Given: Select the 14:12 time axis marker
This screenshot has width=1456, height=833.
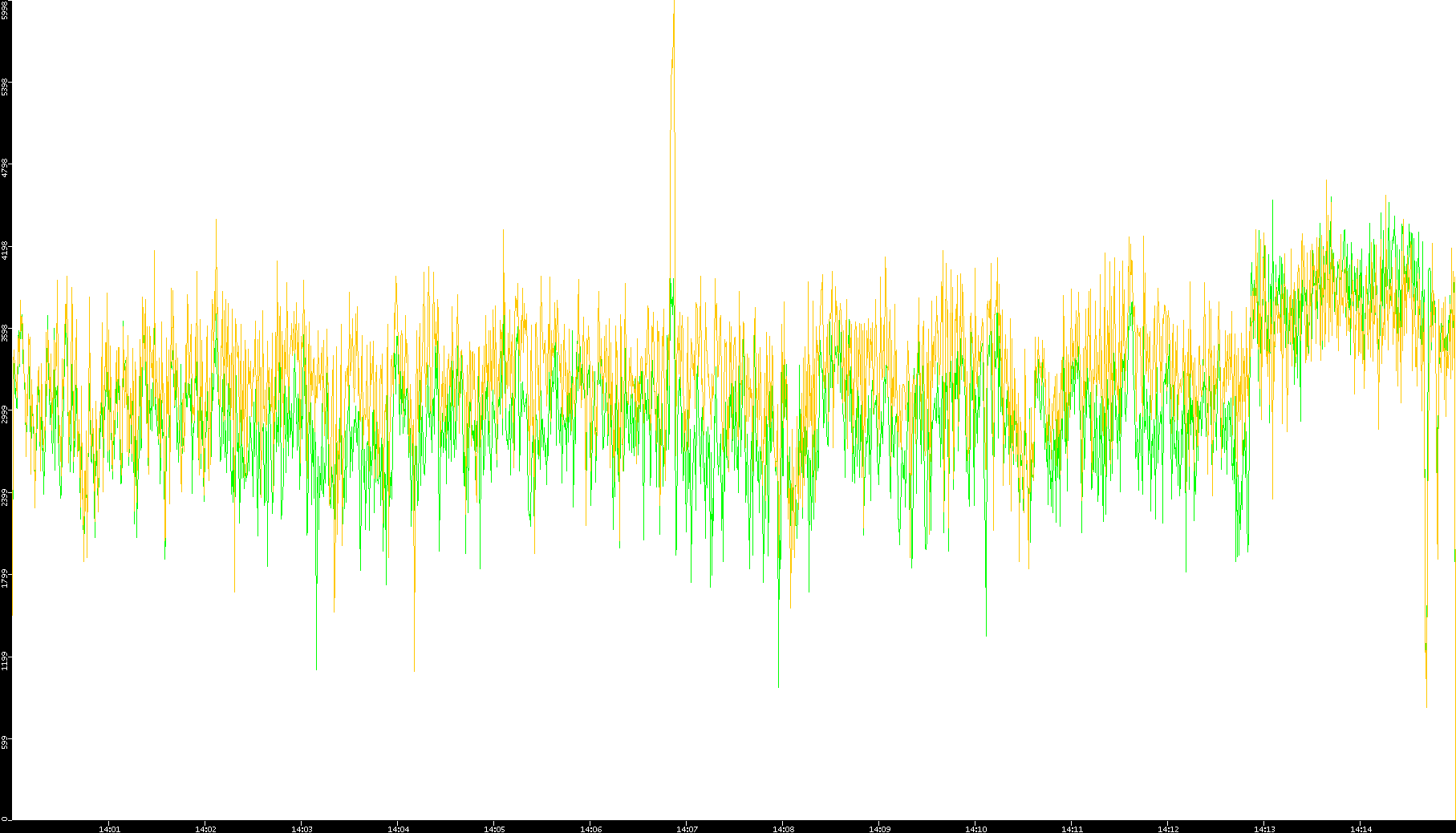Looking at the screenshot, I should 1168,829.
